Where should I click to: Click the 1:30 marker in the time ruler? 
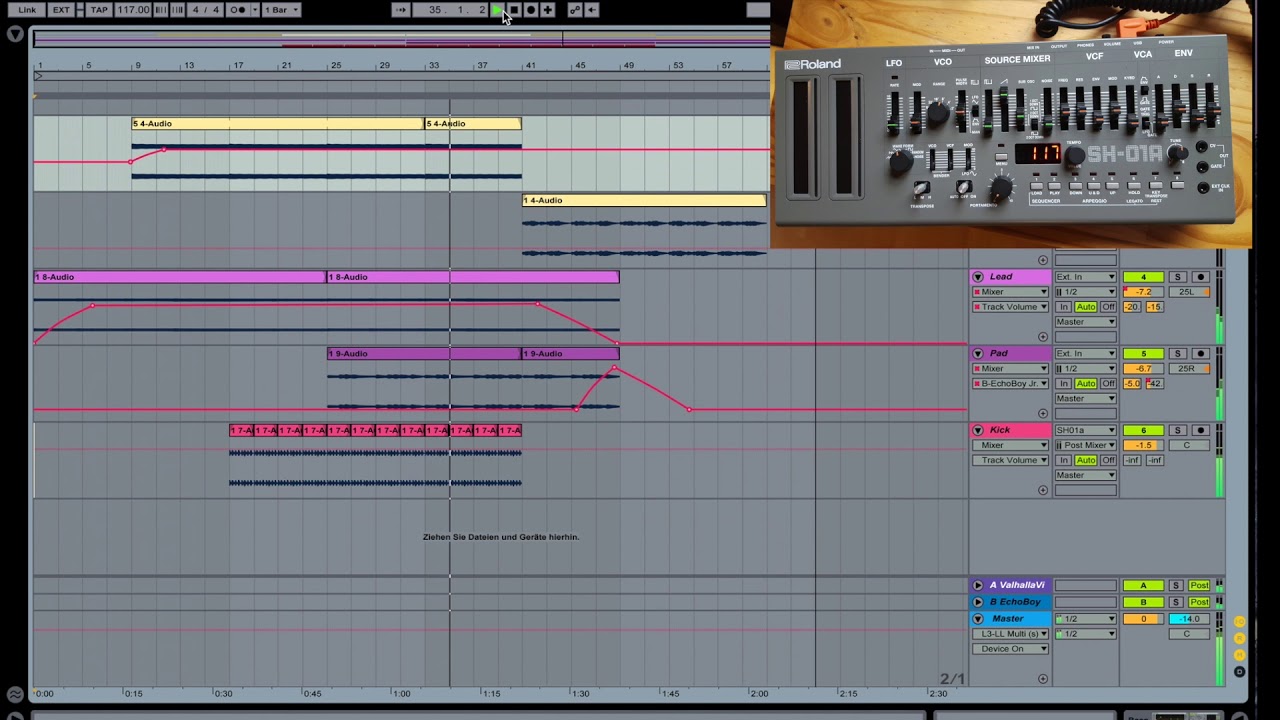(x=581, y=693)
